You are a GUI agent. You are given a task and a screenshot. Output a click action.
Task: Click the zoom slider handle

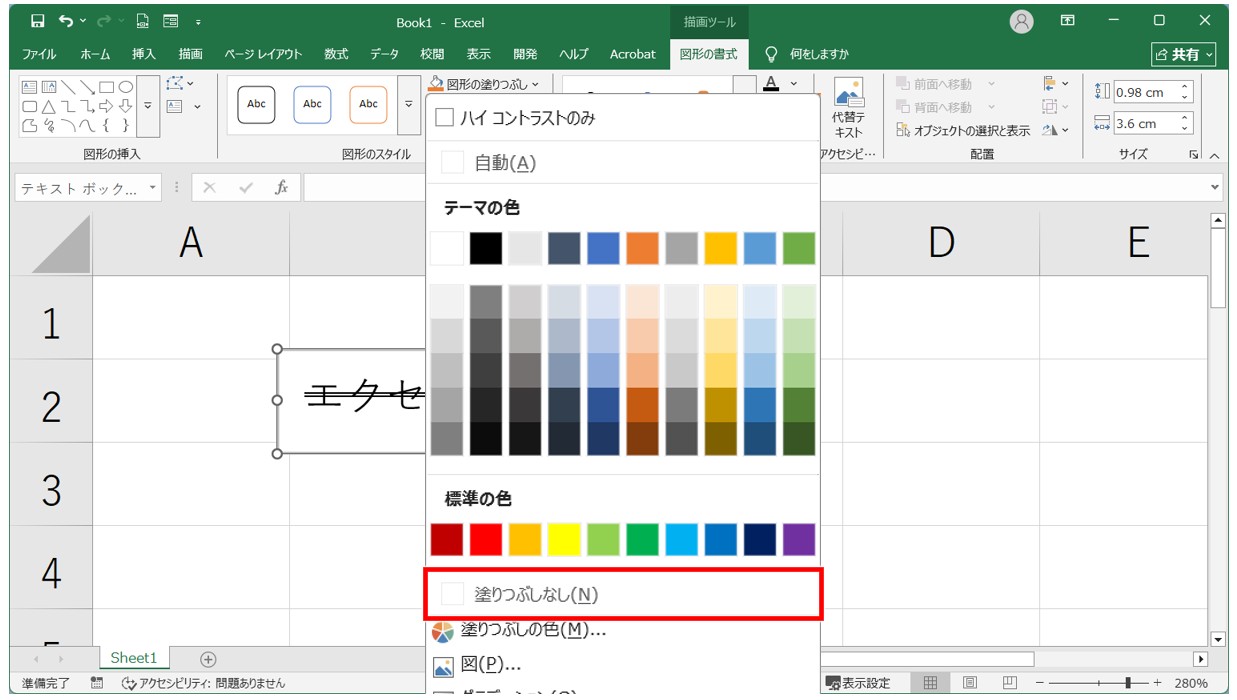tap(1128, 683)
